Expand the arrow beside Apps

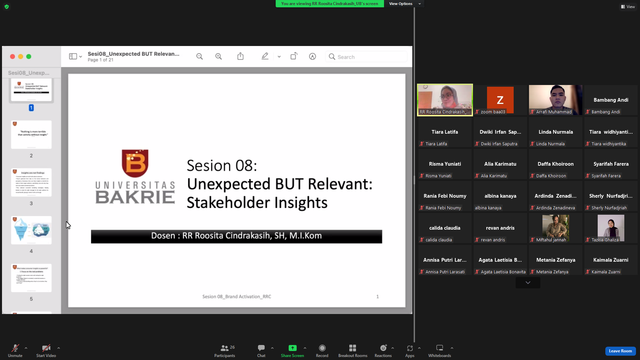419,348
